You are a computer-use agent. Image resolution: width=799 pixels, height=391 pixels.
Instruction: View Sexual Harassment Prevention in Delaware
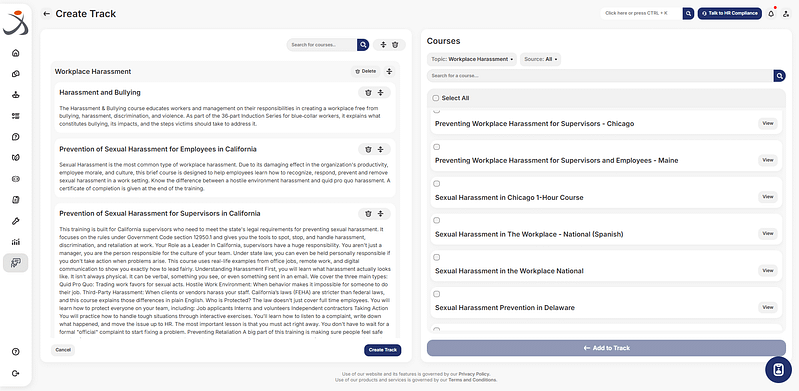click(x=768, y=307)
